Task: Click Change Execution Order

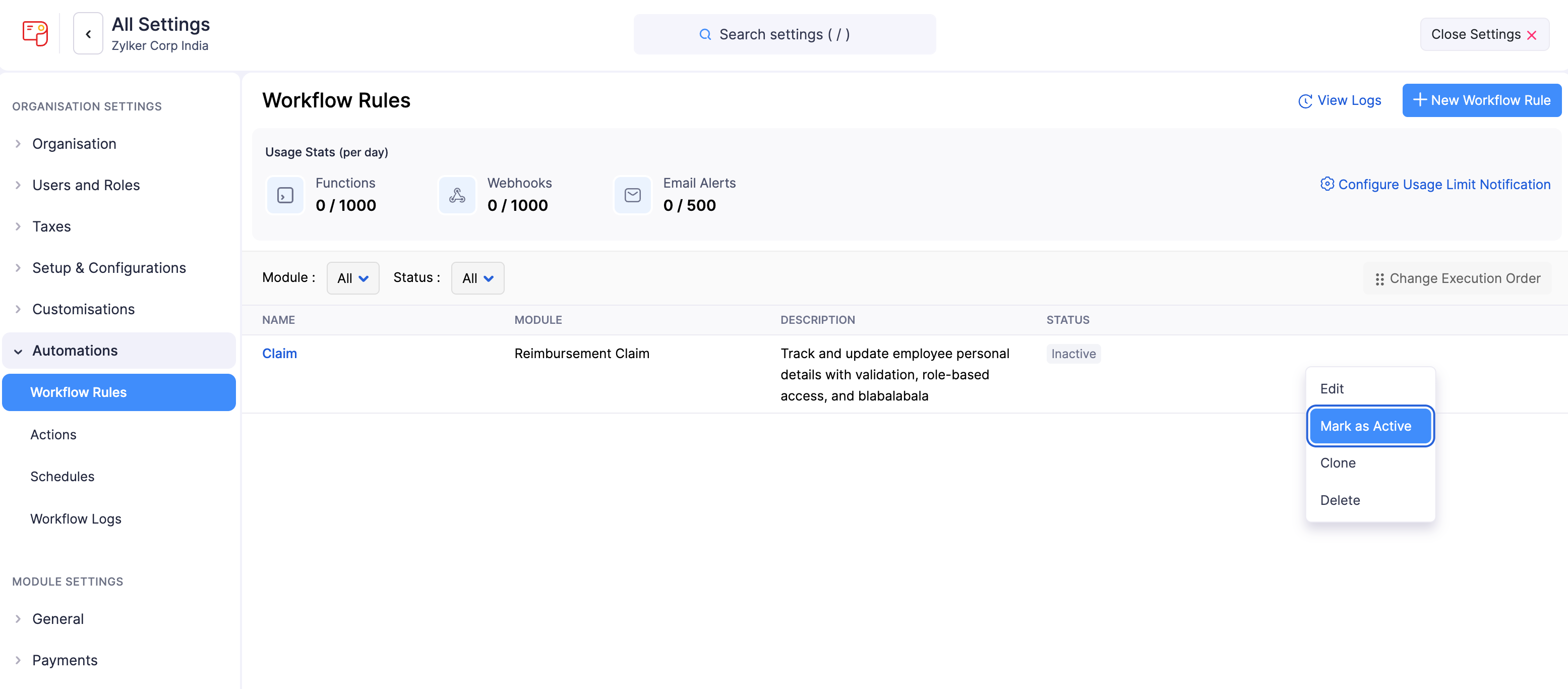Action: (x=1457, y=279)
